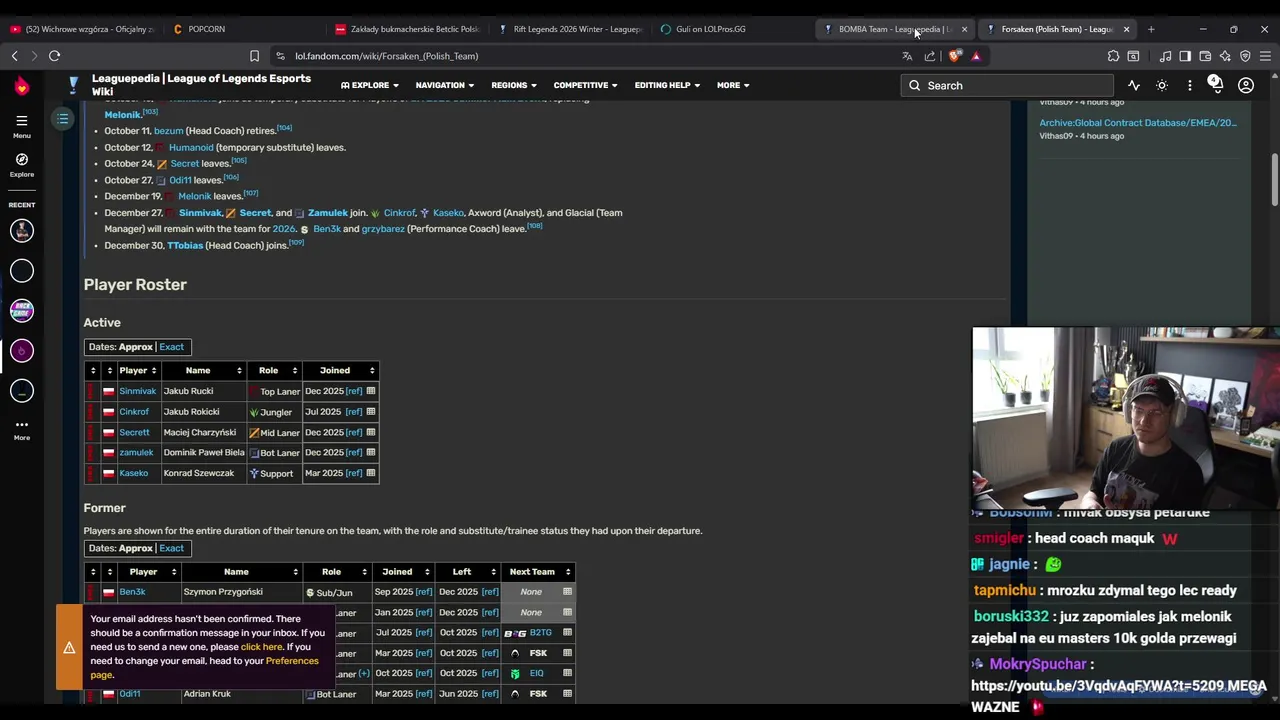The width and height of the screenshot is (1280, 720).
Task: Sort the Active table by the Joined column
Action: point(340,371)
